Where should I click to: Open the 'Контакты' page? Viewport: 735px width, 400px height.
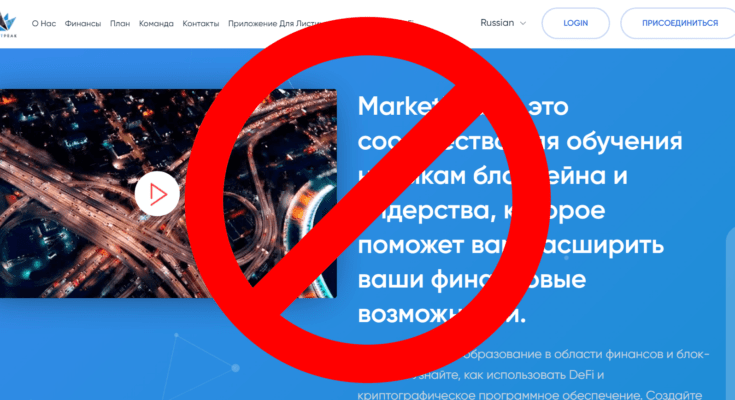[201, 23]
